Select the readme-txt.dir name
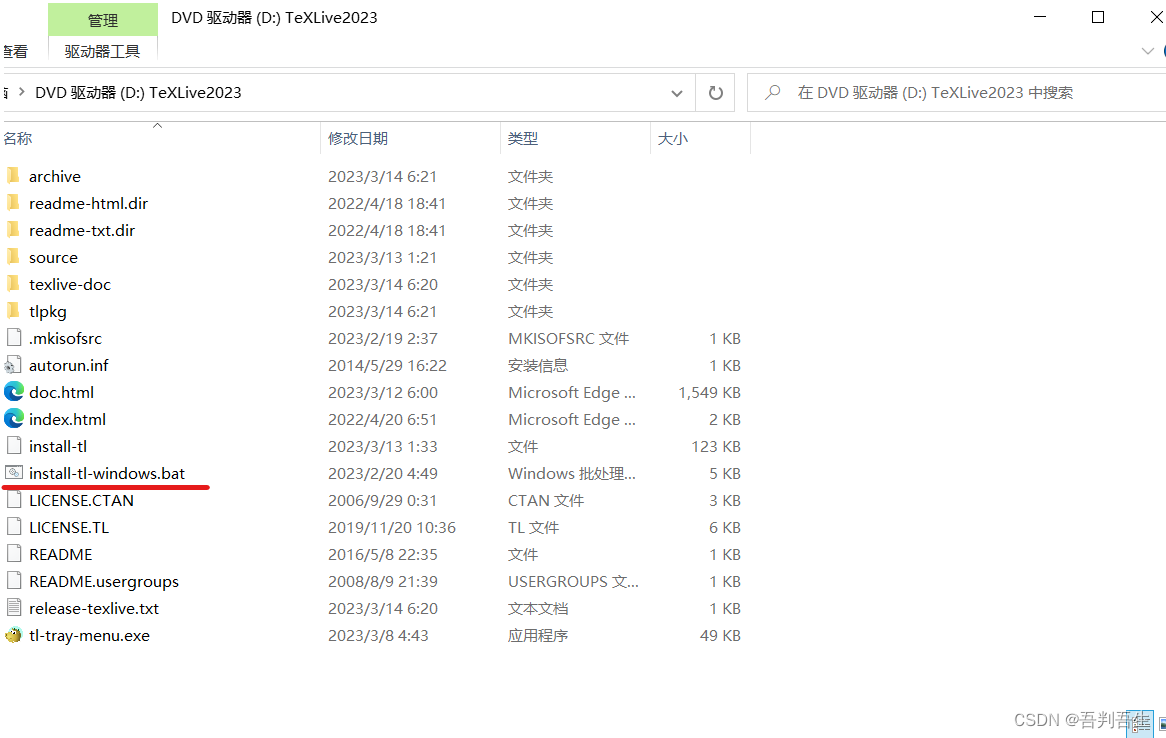Viewport: 1166px width, 738px height. [x=82, y=231]
